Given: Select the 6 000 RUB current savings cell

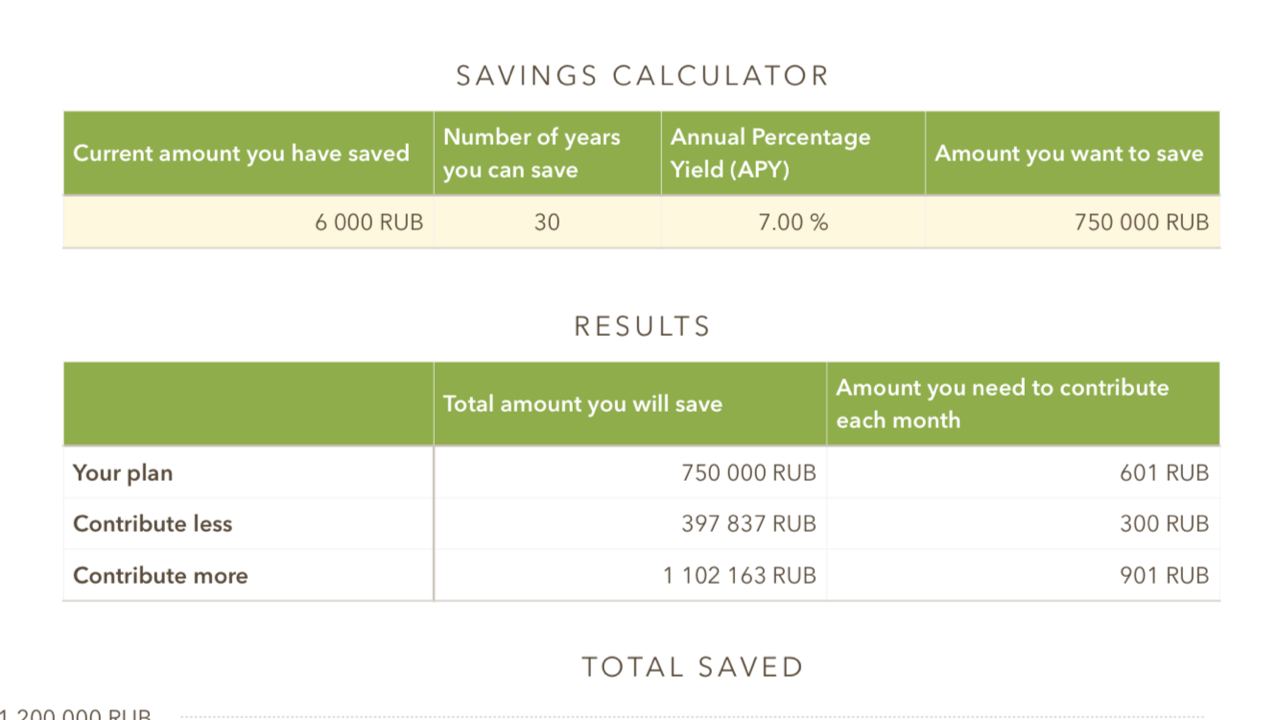Looking at the screenshot, I should tap(248, 222).
